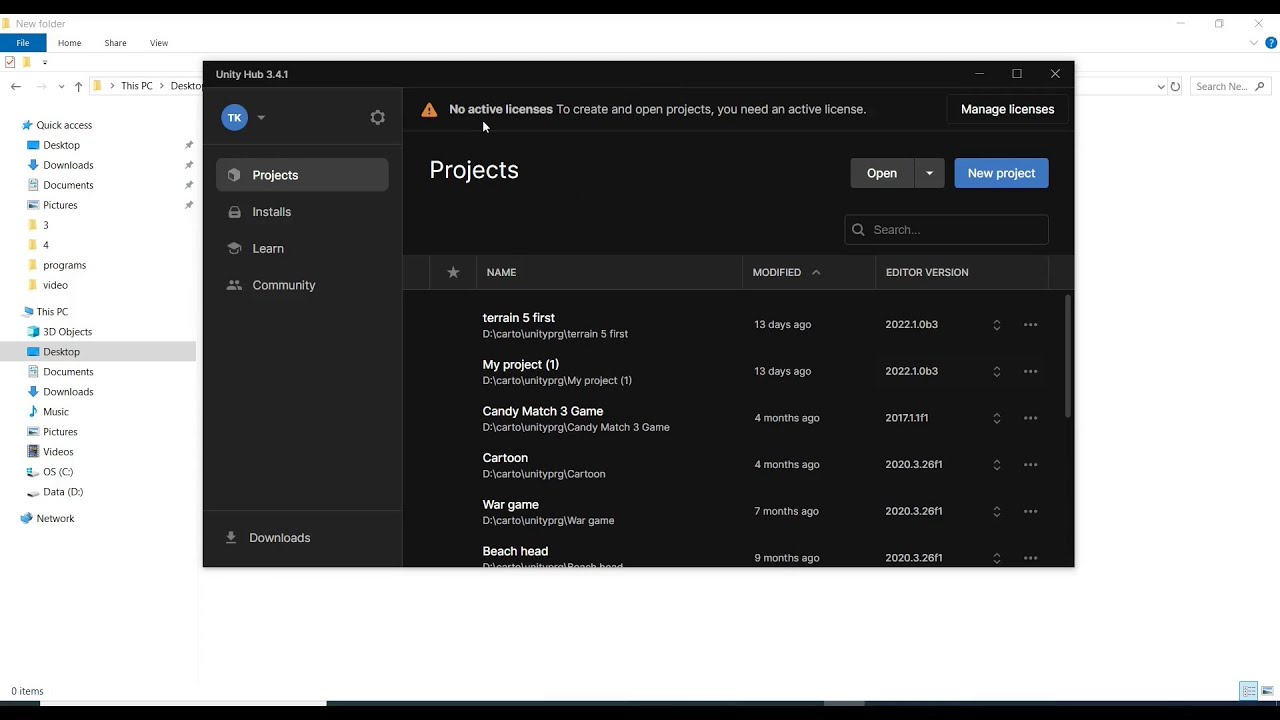This screenshot has width=1280, height=720.
Task: Sort projects by the NAME column
Action: 501,272
